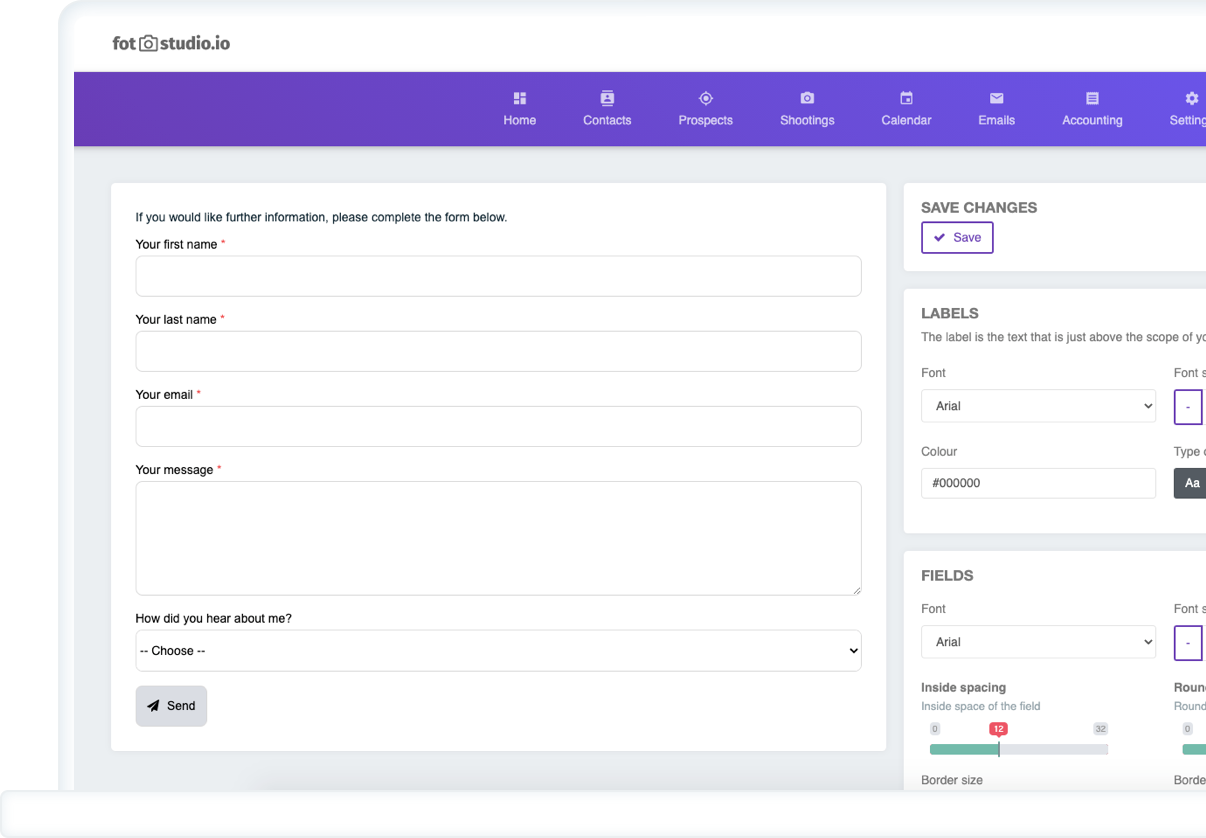Click the Send button below the form
1206x838 pixels.
[x=171, y=706]
